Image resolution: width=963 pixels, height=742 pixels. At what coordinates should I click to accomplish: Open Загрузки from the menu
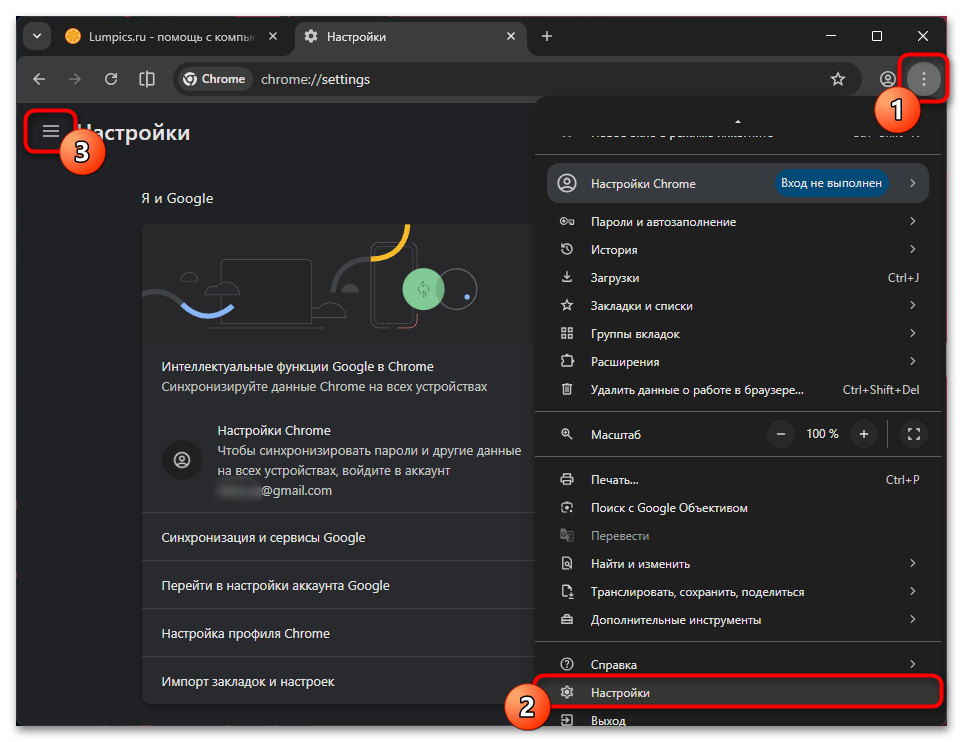pos(737,278)
